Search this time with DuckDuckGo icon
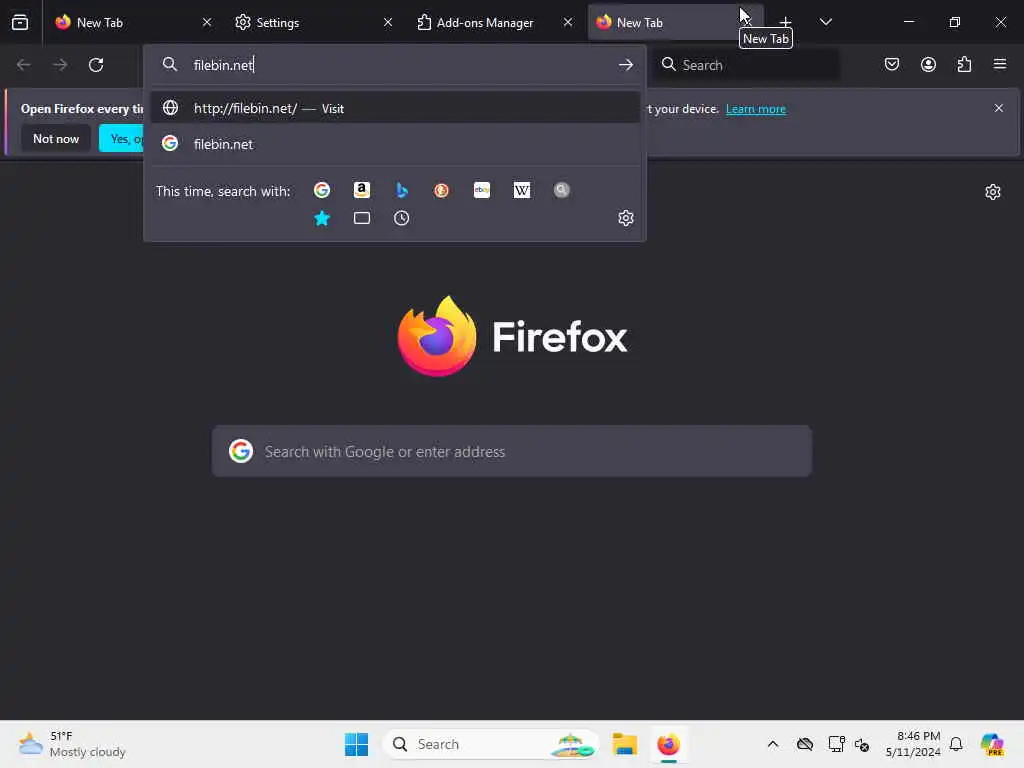Screen dimensions: 1024x768 coord(441,190)
